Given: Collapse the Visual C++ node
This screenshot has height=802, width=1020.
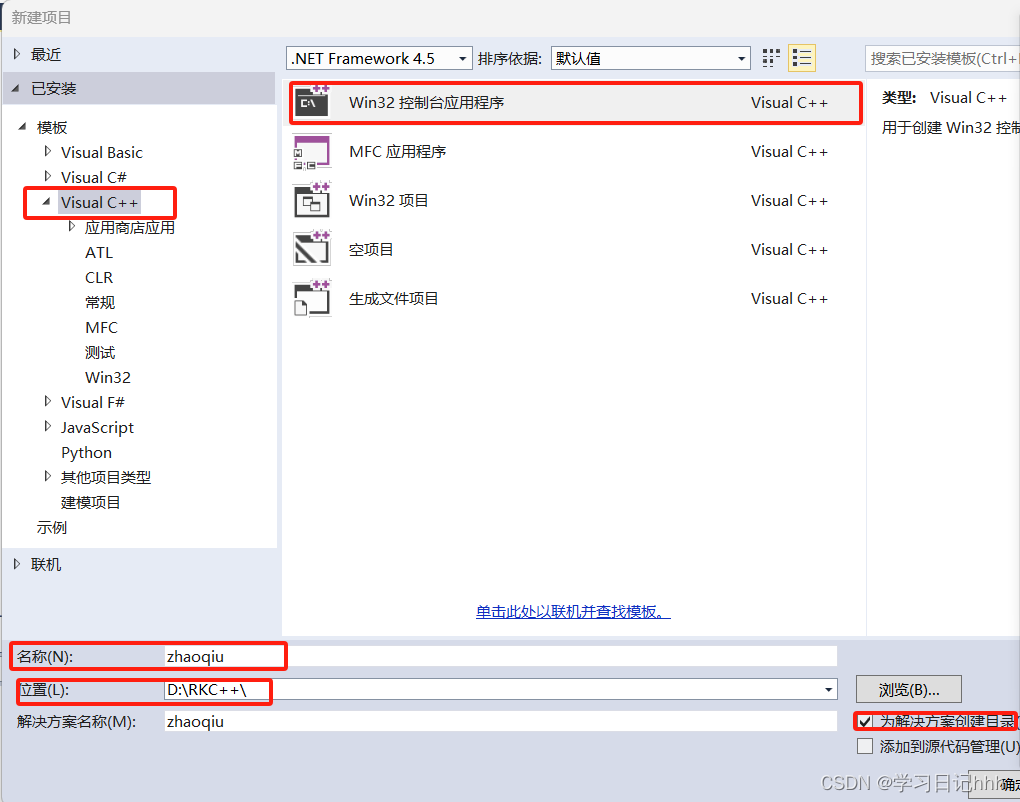Looking at the screenshot, I should pyautogui.click(x=46, y=202).
